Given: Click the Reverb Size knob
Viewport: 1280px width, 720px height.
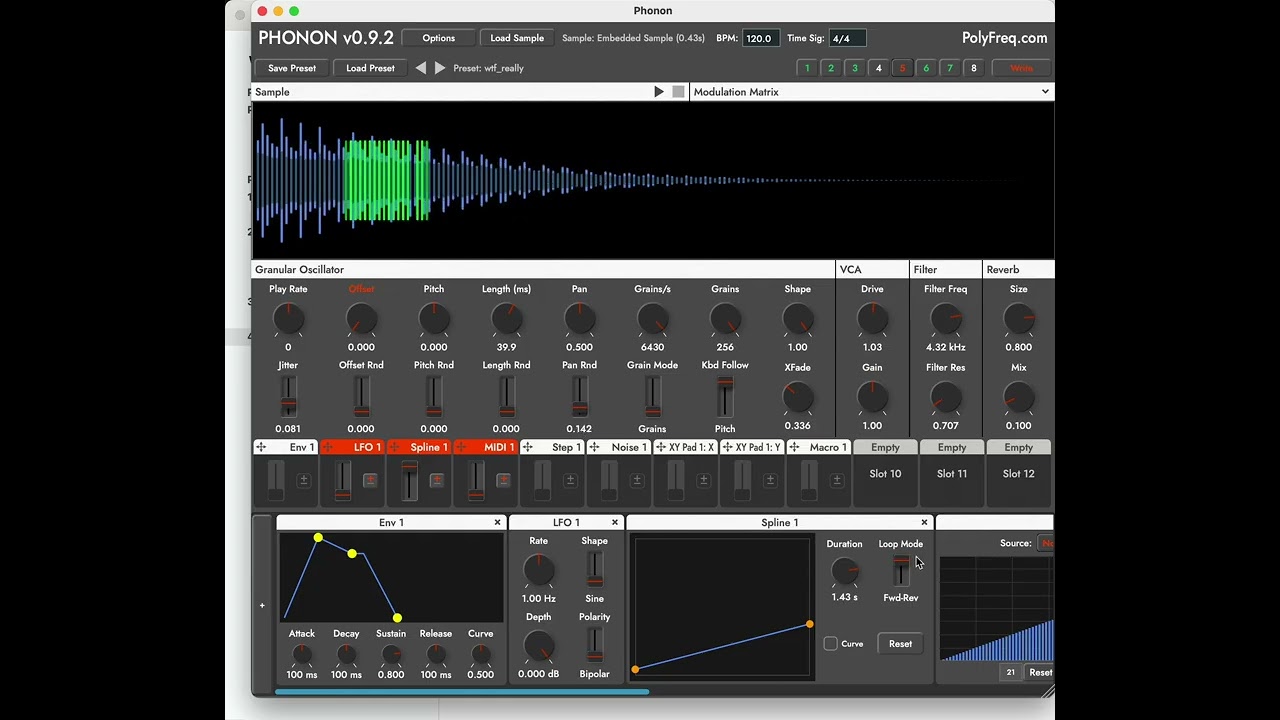Looking at the screenshot, I should pos(1018,320).
